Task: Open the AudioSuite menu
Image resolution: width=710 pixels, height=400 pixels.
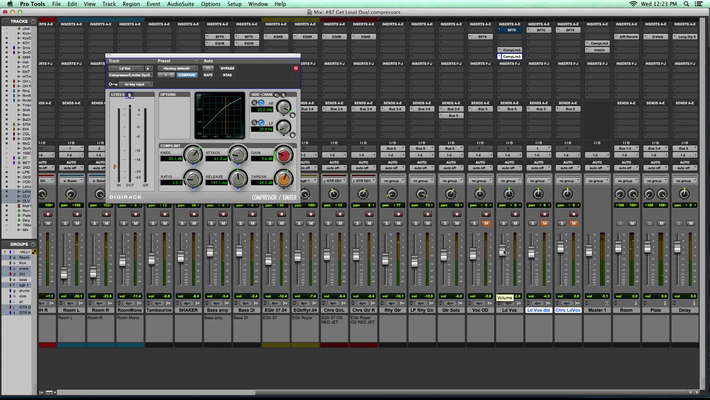Action: click(x=180, y=4)
